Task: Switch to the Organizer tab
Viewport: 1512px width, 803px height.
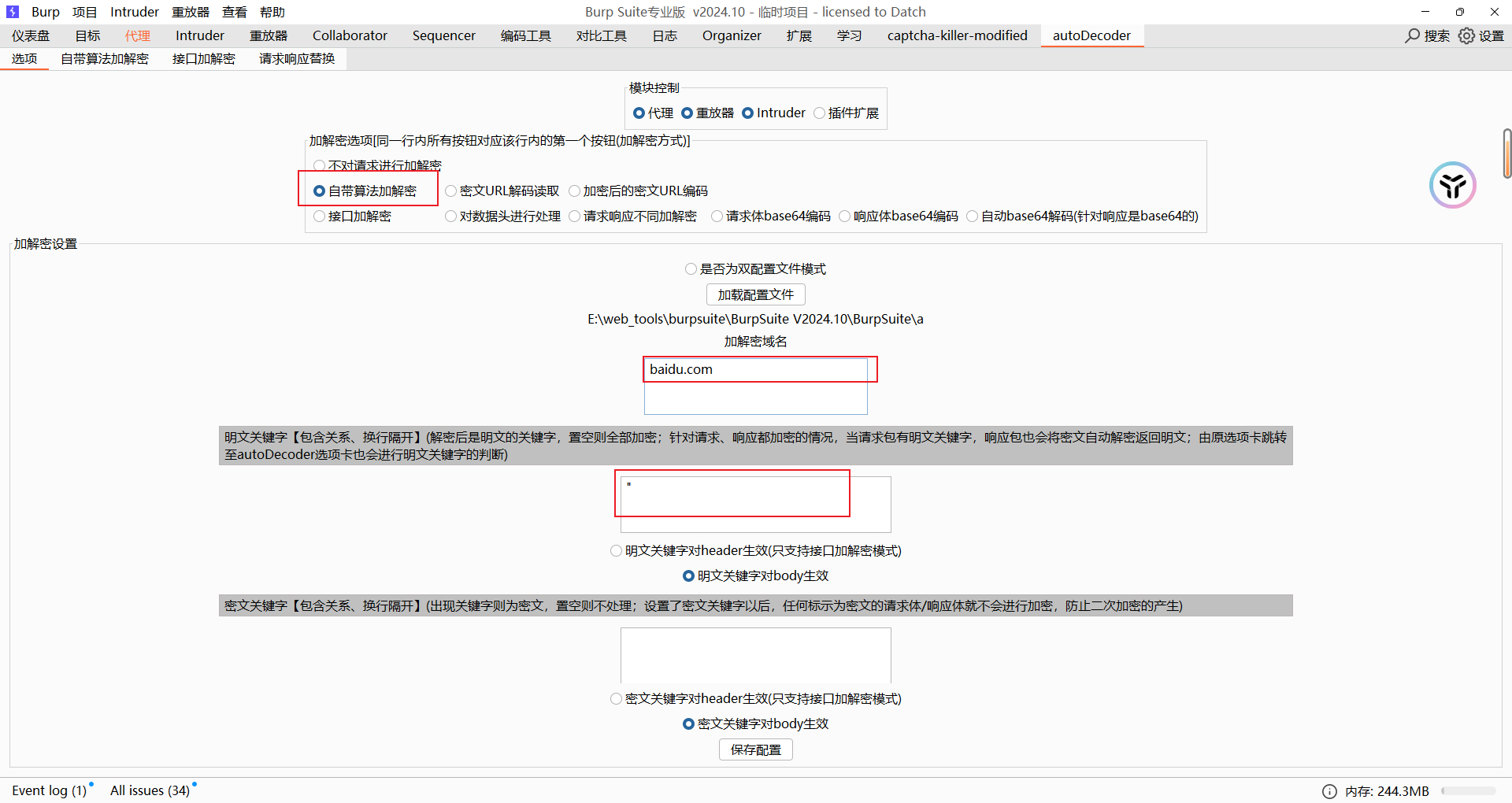Action: coord(732,35)
